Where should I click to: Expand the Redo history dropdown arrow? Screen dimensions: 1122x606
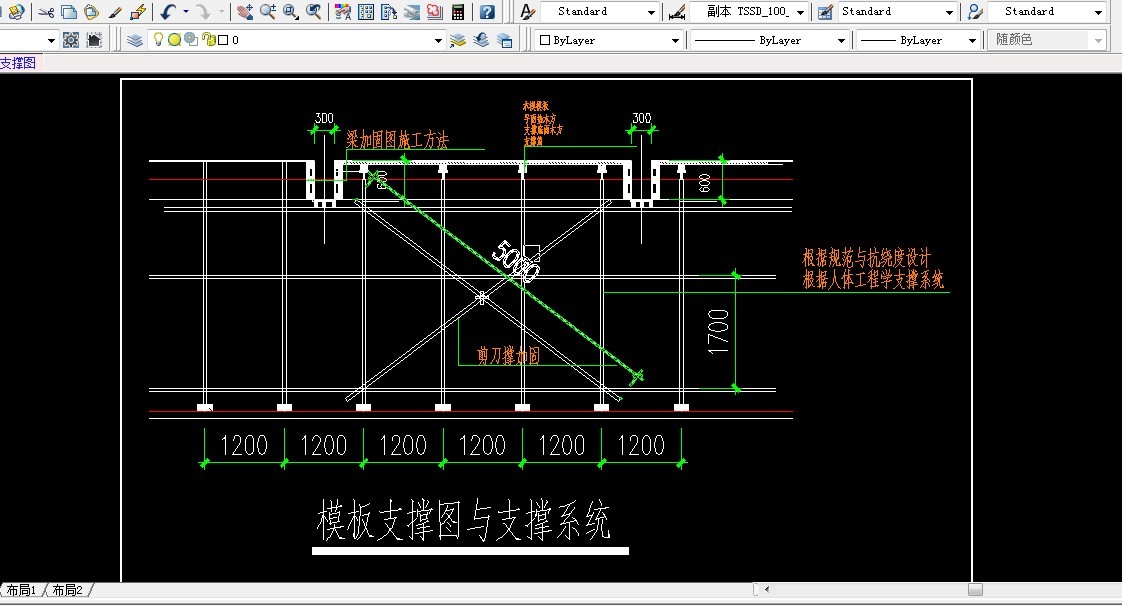point(222,12)
